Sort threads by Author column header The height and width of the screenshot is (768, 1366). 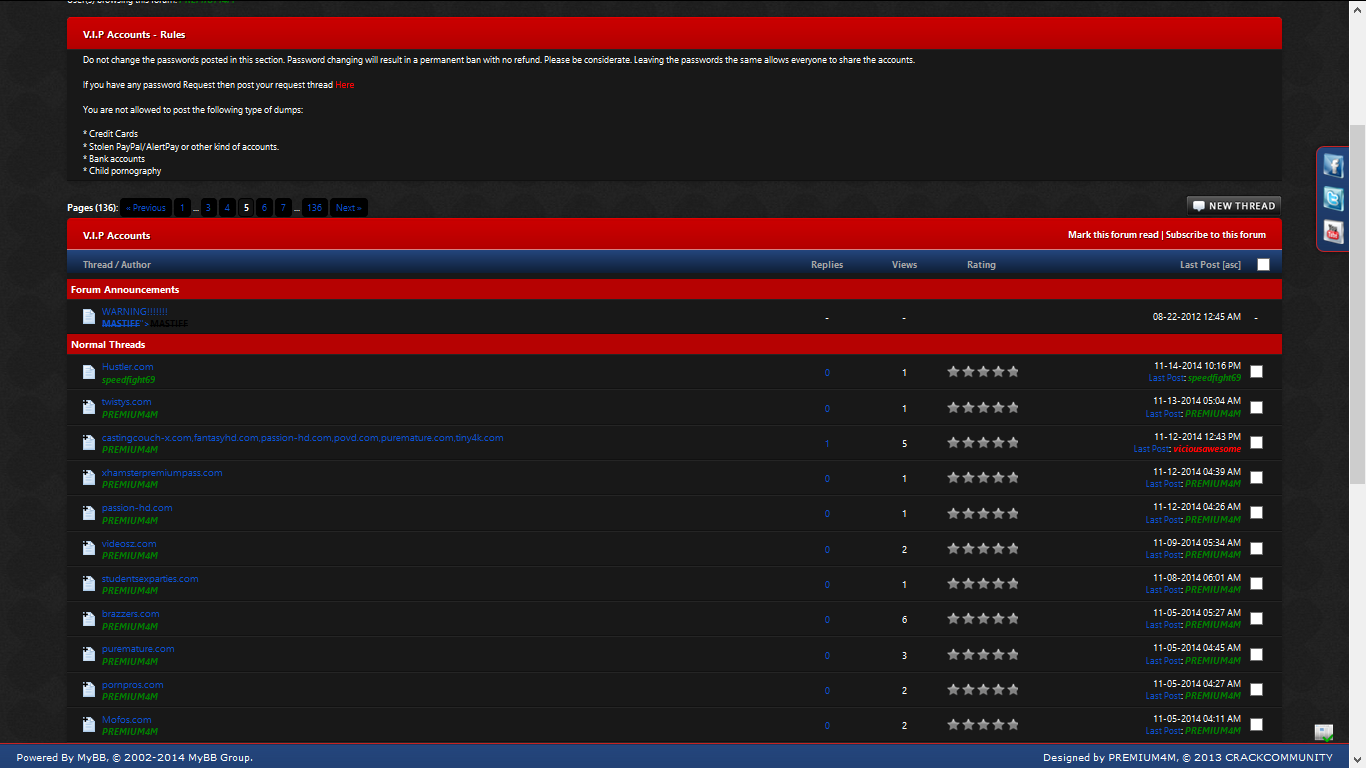tap(136, 265)
